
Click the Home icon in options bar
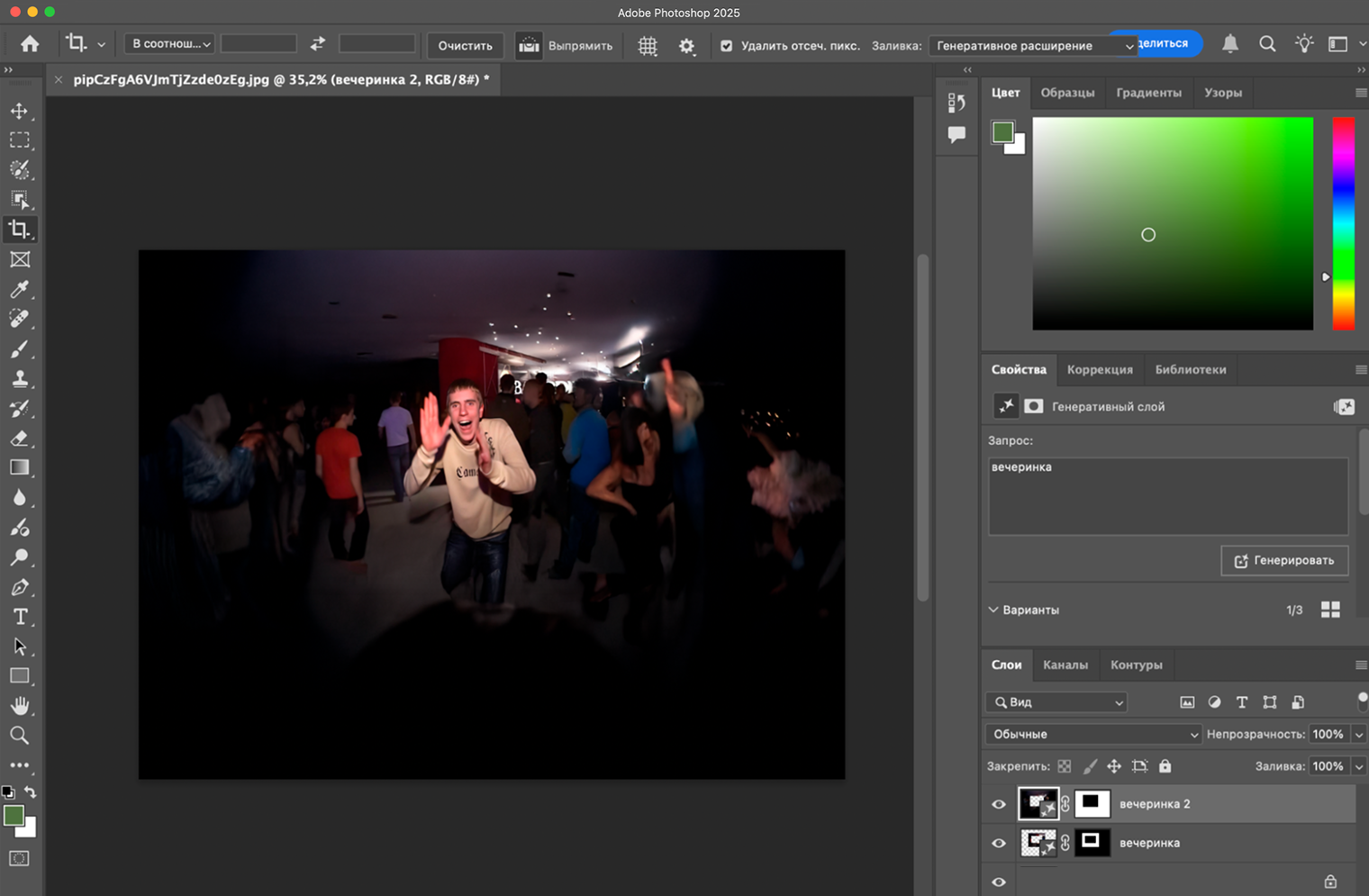coord(30,44)
